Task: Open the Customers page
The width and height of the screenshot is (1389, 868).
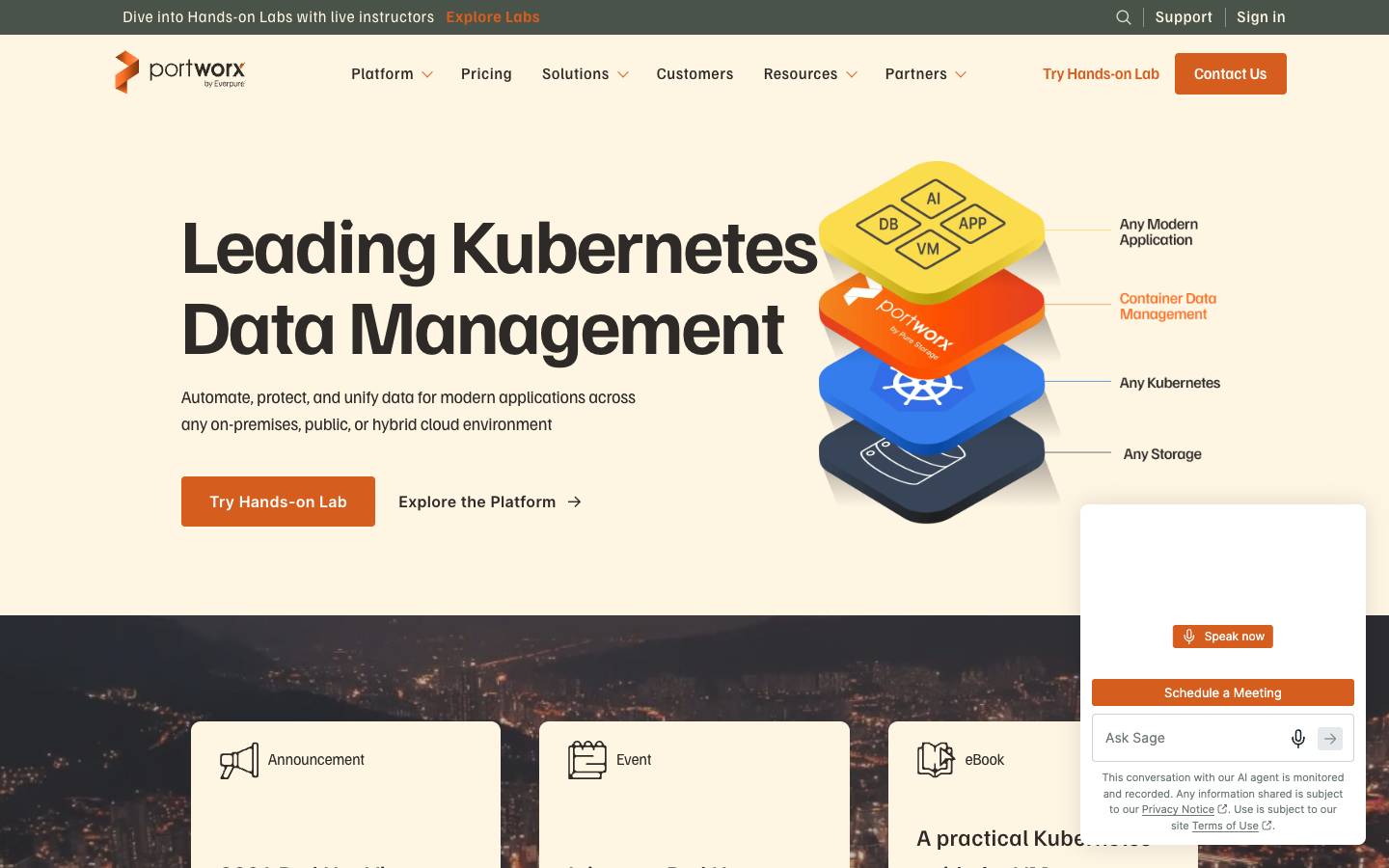Action: [x=694, y=74]
